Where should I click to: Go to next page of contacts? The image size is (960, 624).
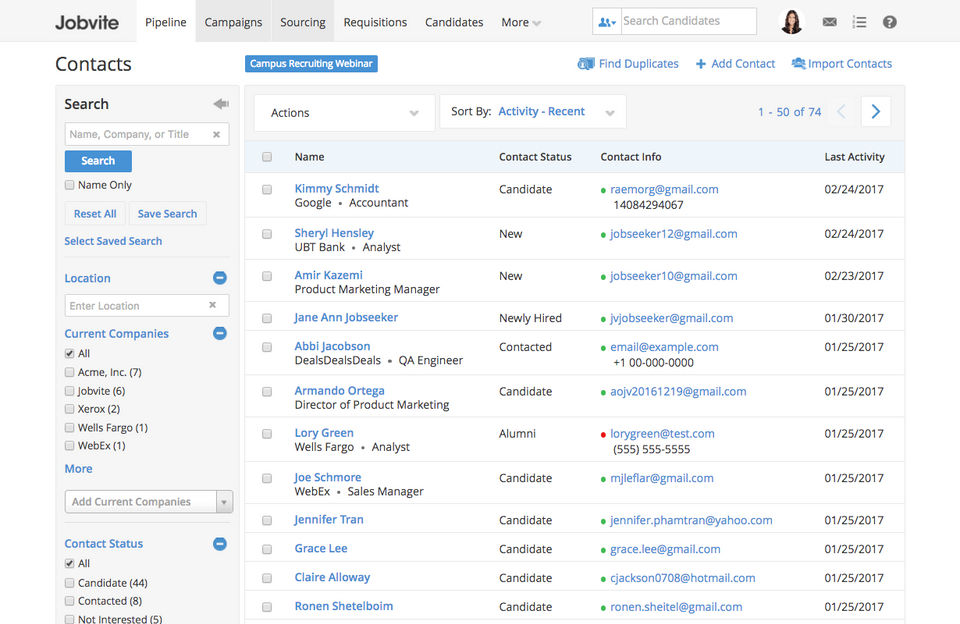pos(875,112)
